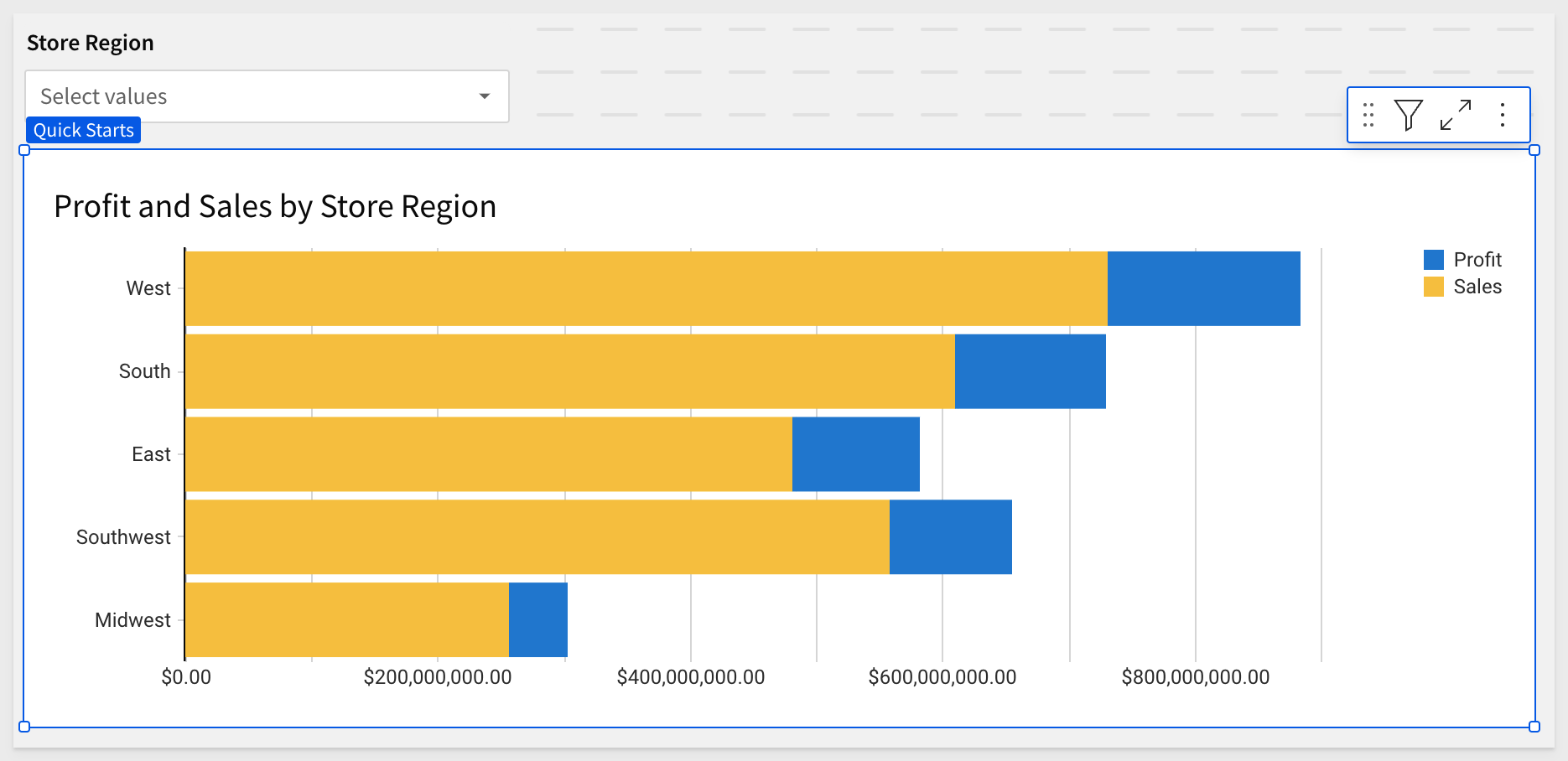Image resolution: width=1568 pixels, height=761 pixels.
Task: Click the Sales label in the legend
Action: pos(1477,287)
